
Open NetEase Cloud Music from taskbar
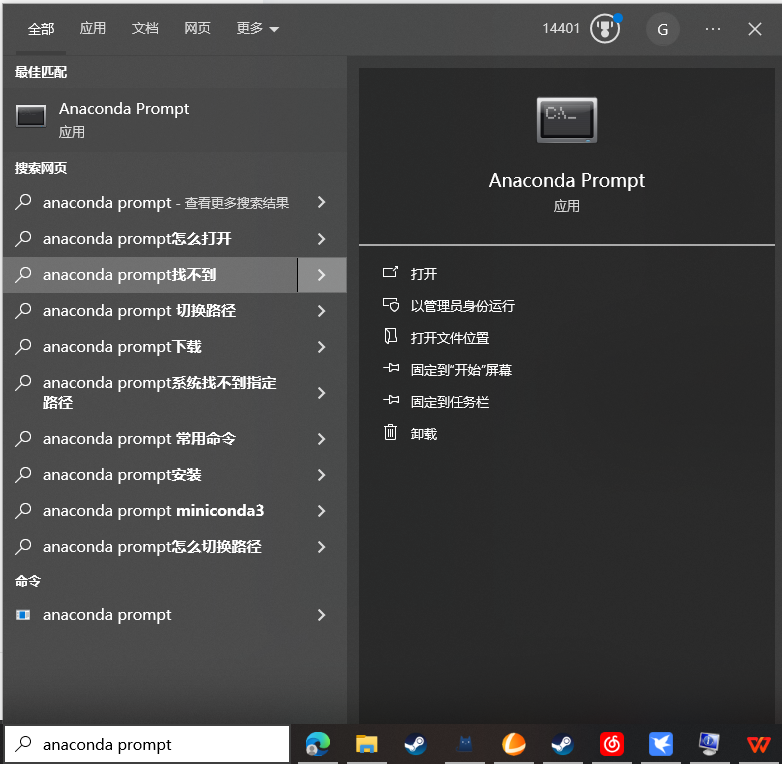(611, 744)
